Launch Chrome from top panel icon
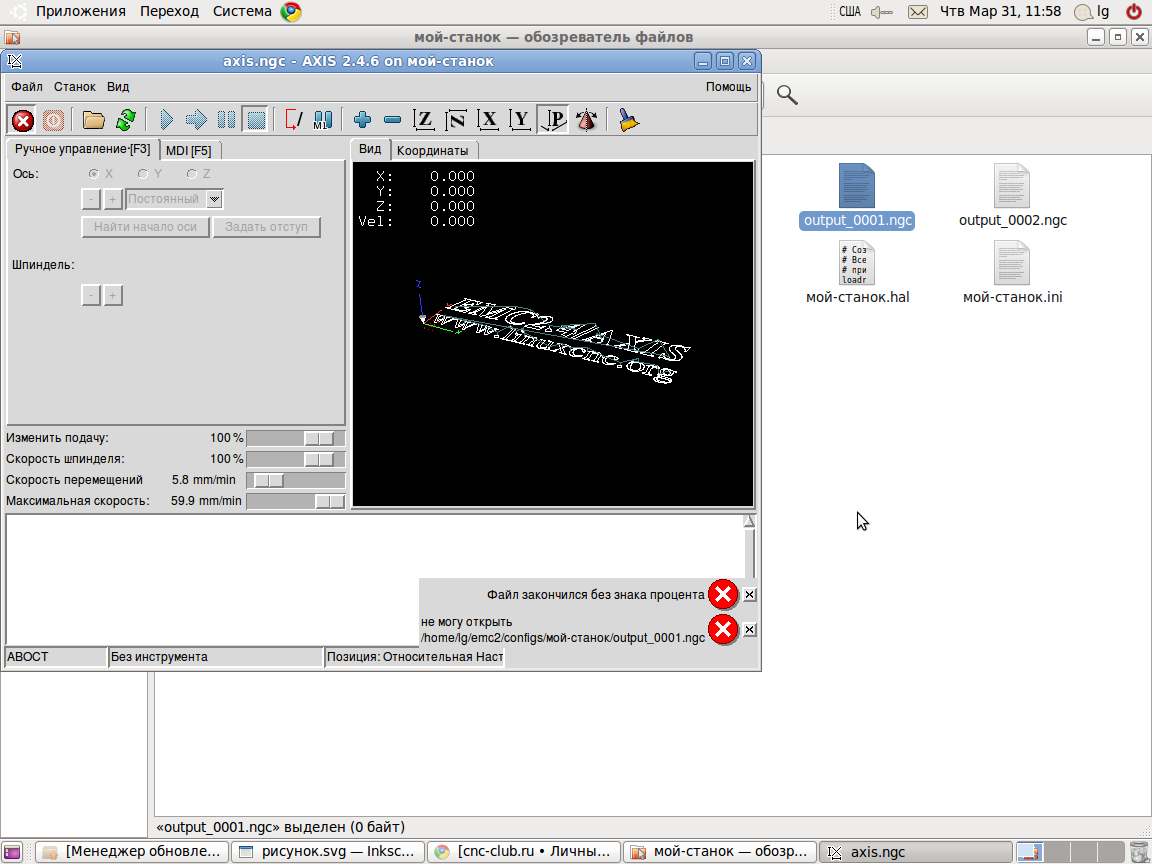The height and width of the screenshot is (864, 1152). [291, 11]
